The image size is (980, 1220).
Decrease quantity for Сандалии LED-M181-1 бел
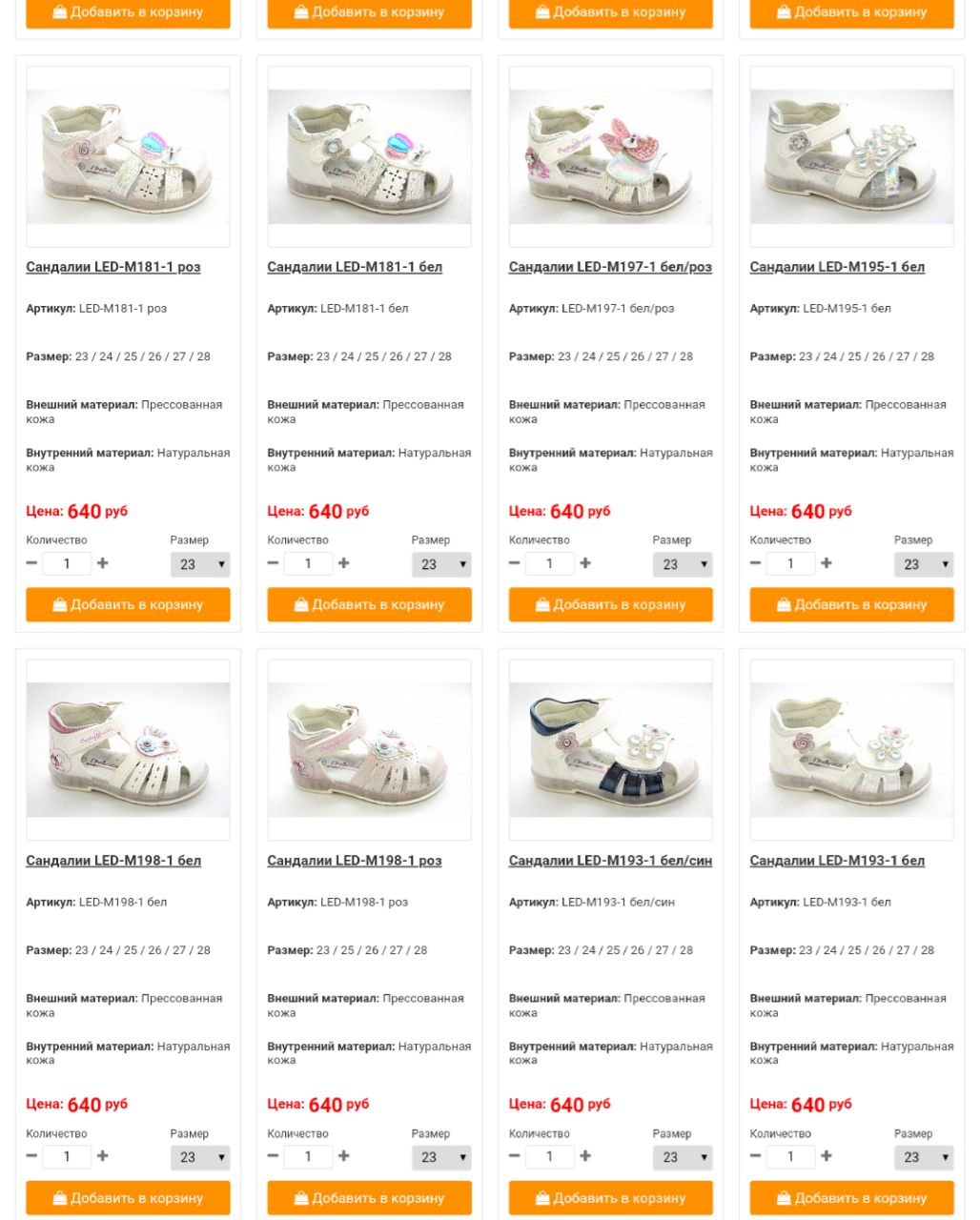273,563
